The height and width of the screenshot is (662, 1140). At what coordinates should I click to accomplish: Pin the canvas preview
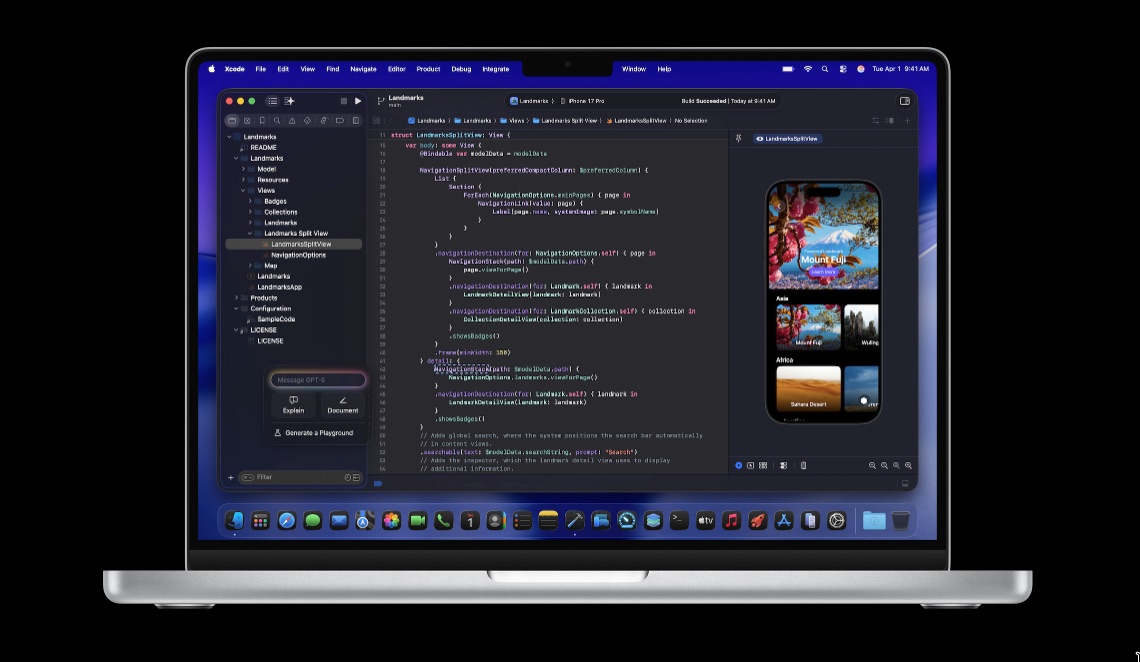(738, 138)
